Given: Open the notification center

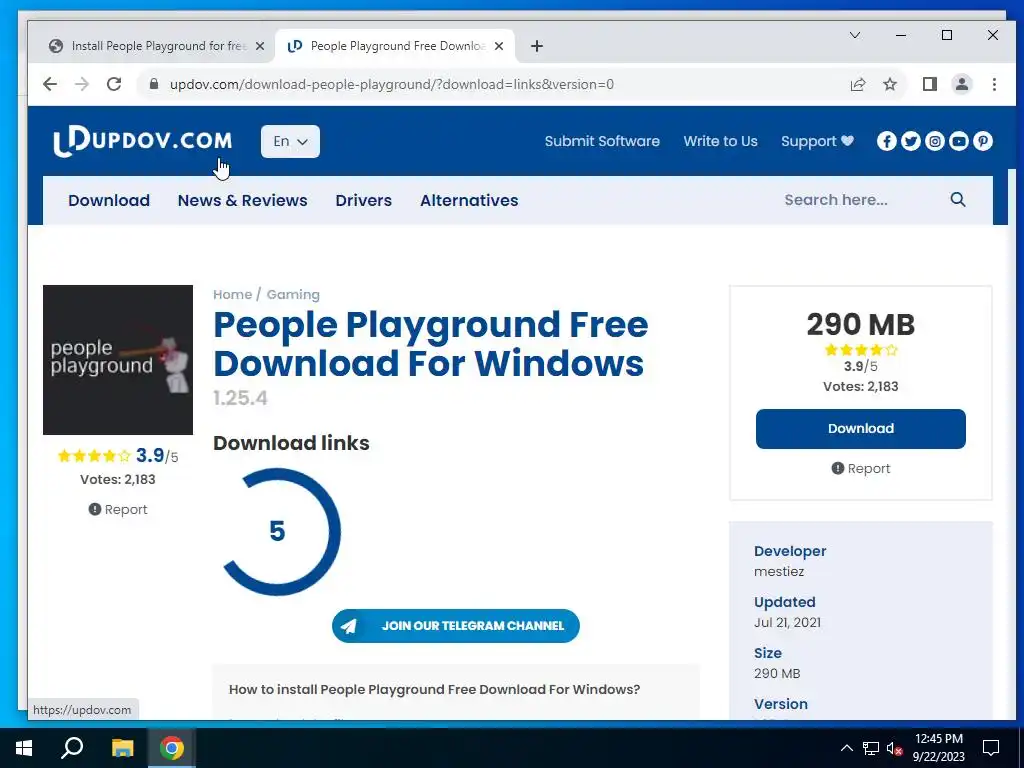Looking at the screenshot, I should (x=991, y=748).
